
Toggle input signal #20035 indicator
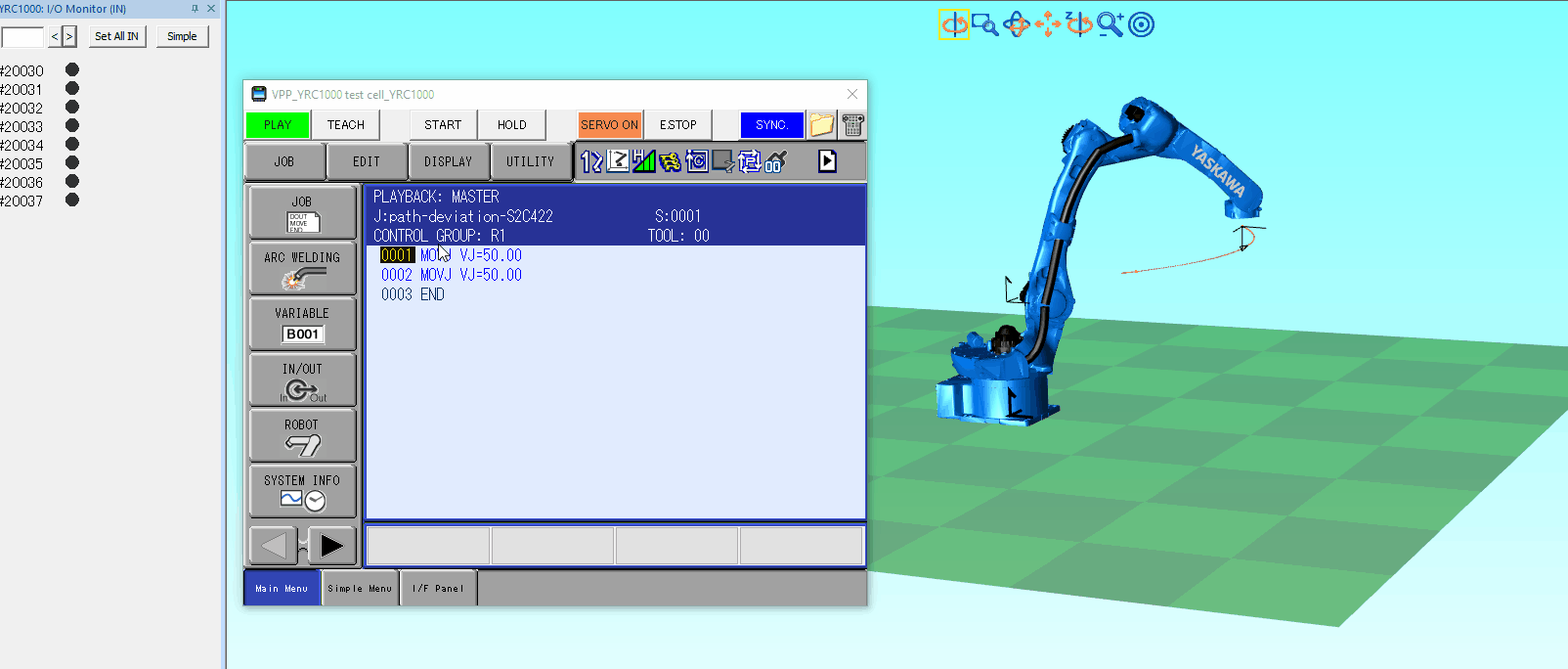click(x=72, y=163)
